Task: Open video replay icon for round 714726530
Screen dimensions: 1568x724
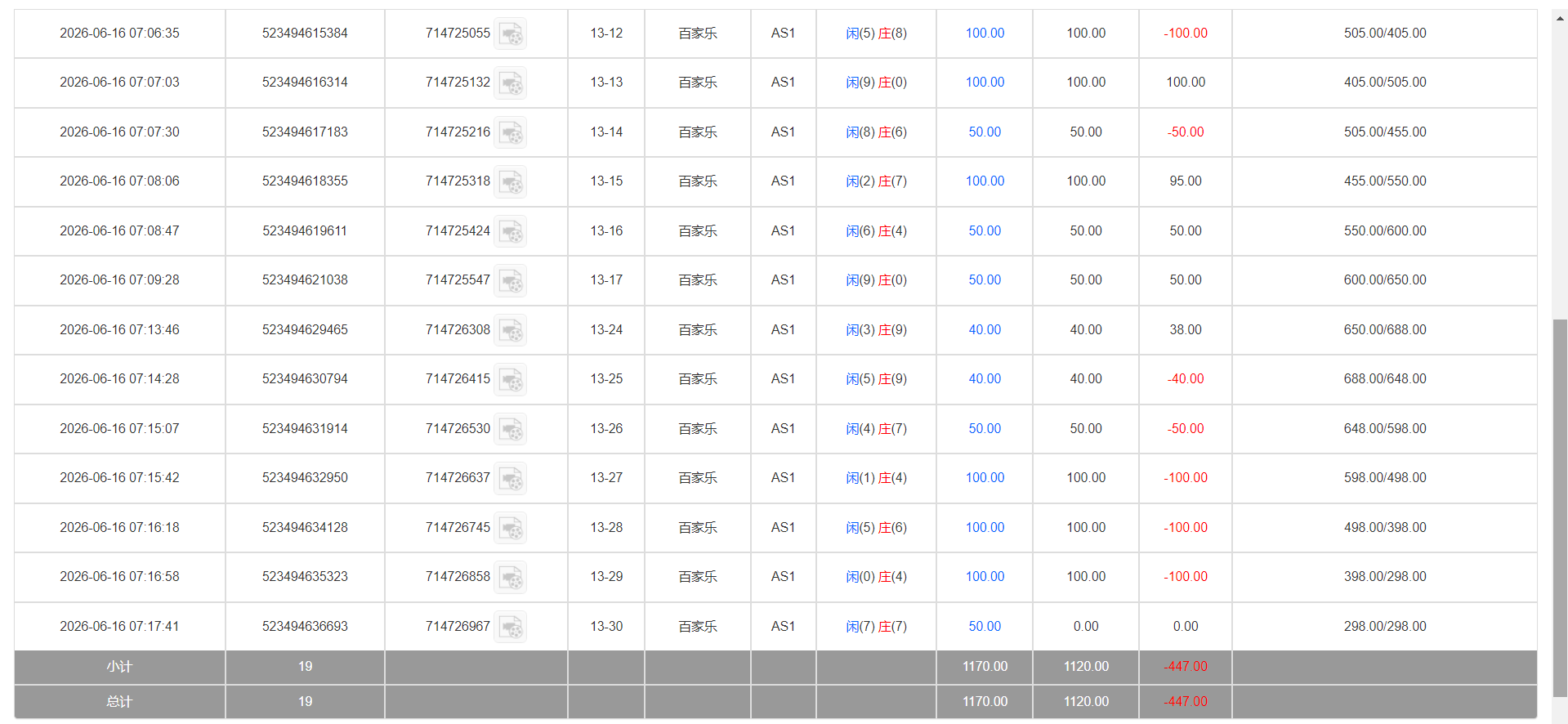Action: point(511,429)
